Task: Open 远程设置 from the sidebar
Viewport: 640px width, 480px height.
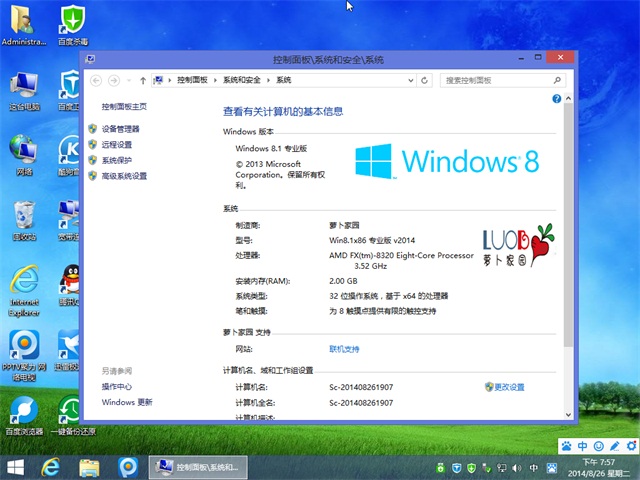Action: (116, 145)
